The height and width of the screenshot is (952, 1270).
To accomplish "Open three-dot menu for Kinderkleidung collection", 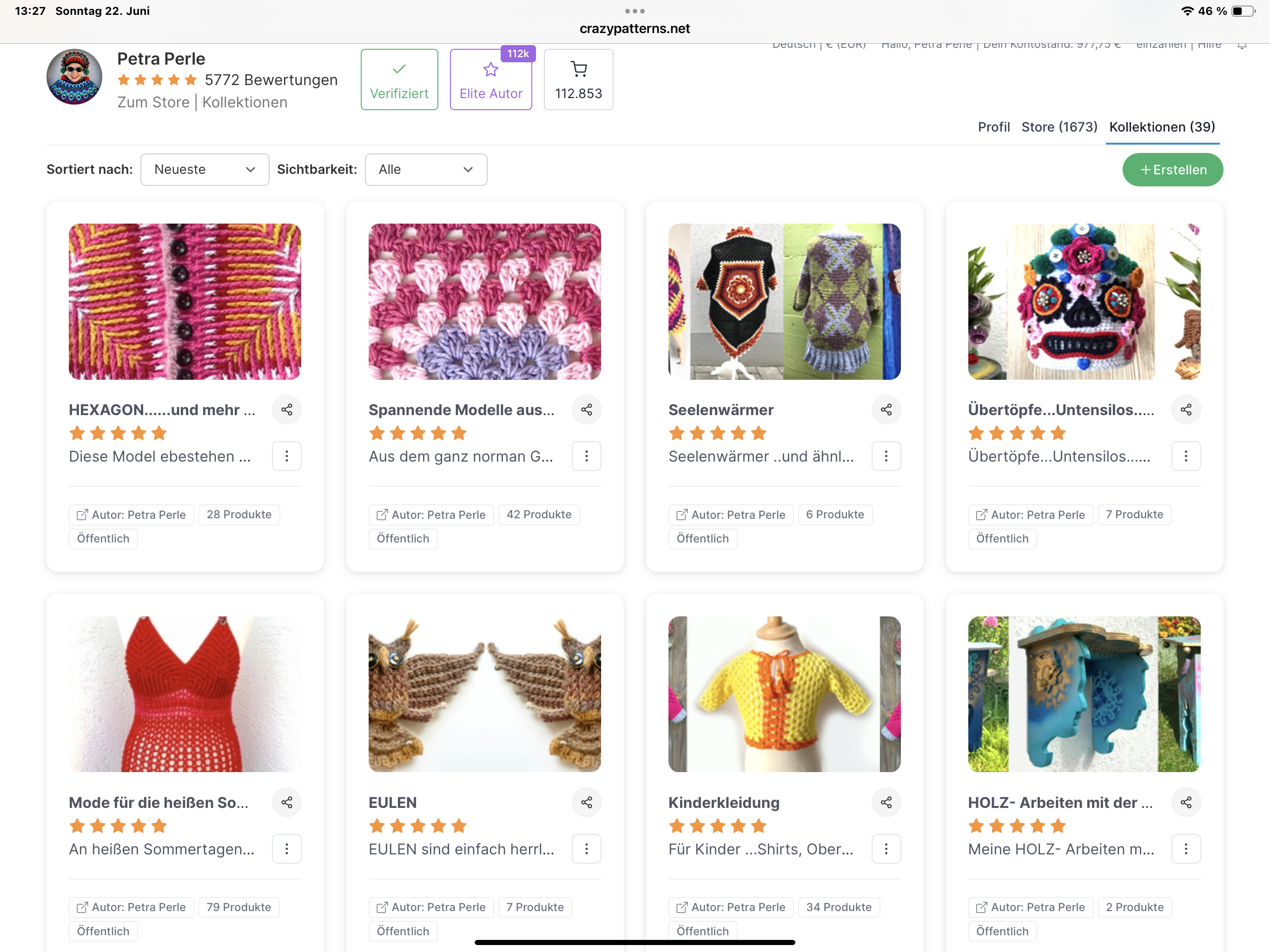I will pos(886,849).
